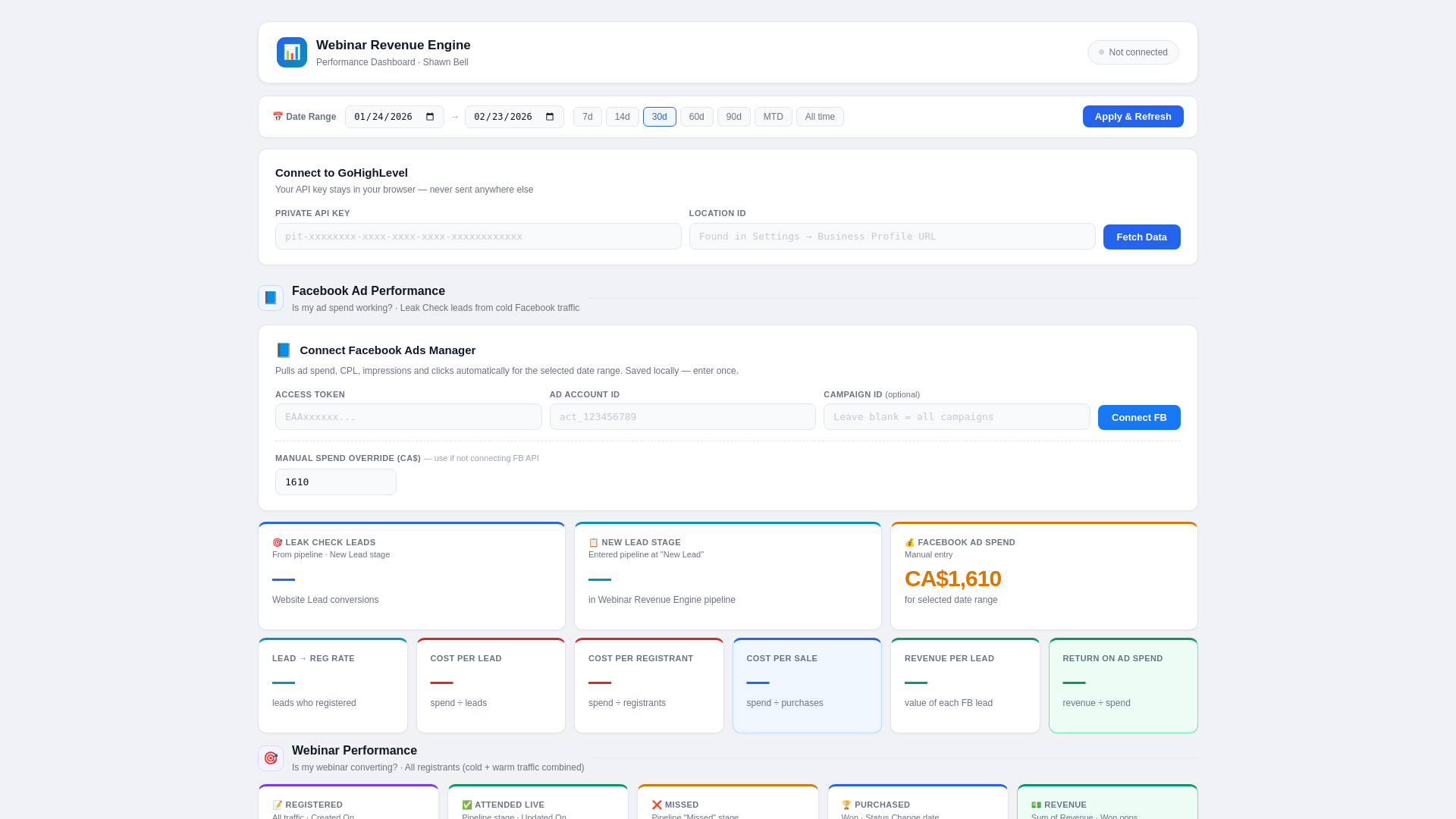Click the Facebook Ad Performance section book icon
1456x819 pixels.
pos(271,298)
